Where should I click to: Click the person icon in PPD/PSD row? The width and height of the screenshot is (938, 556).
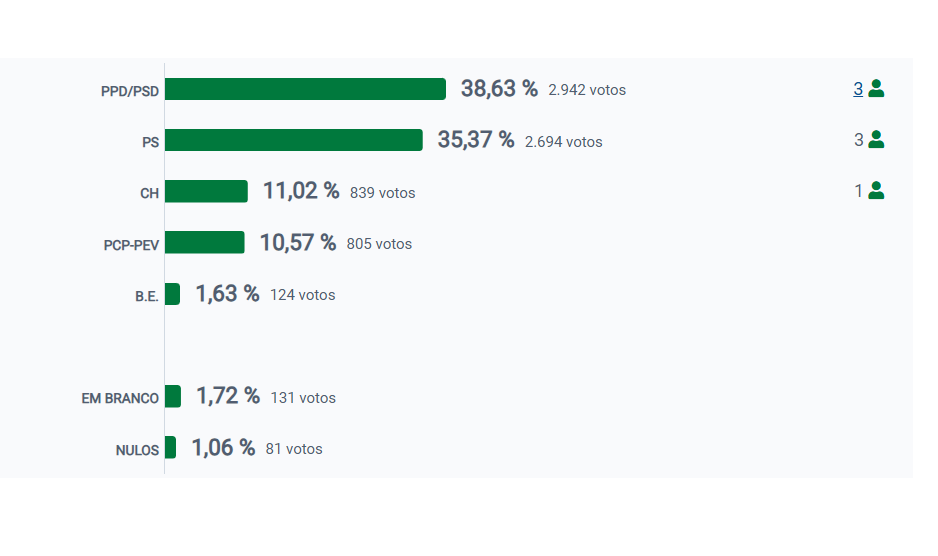pyautogui.click(x=876, y=89)
